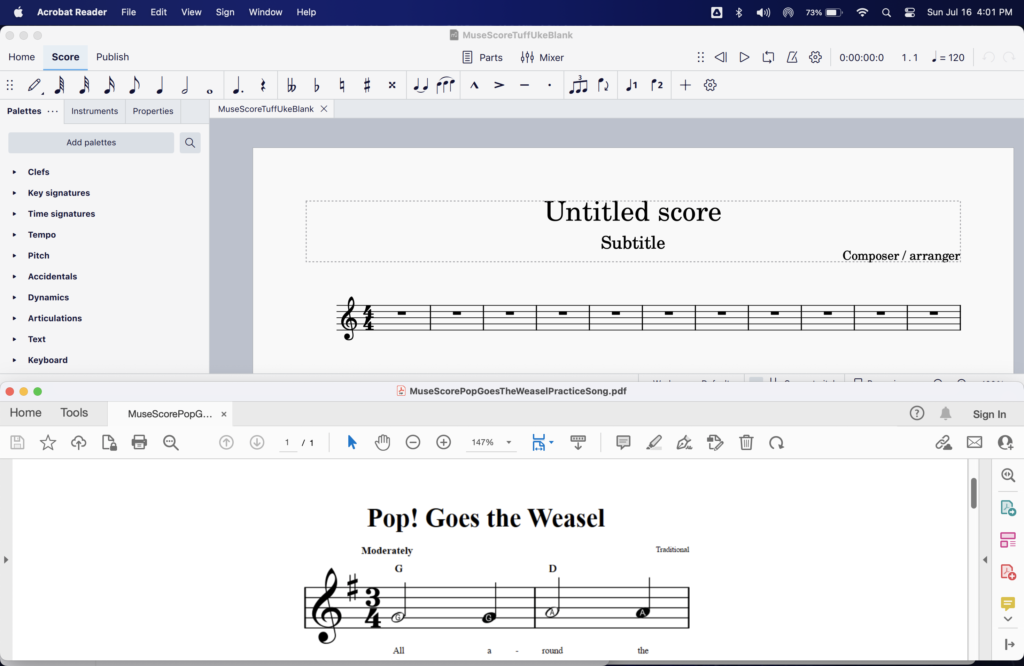Open the Window menu in the menu bar

(x=265, y=12)
